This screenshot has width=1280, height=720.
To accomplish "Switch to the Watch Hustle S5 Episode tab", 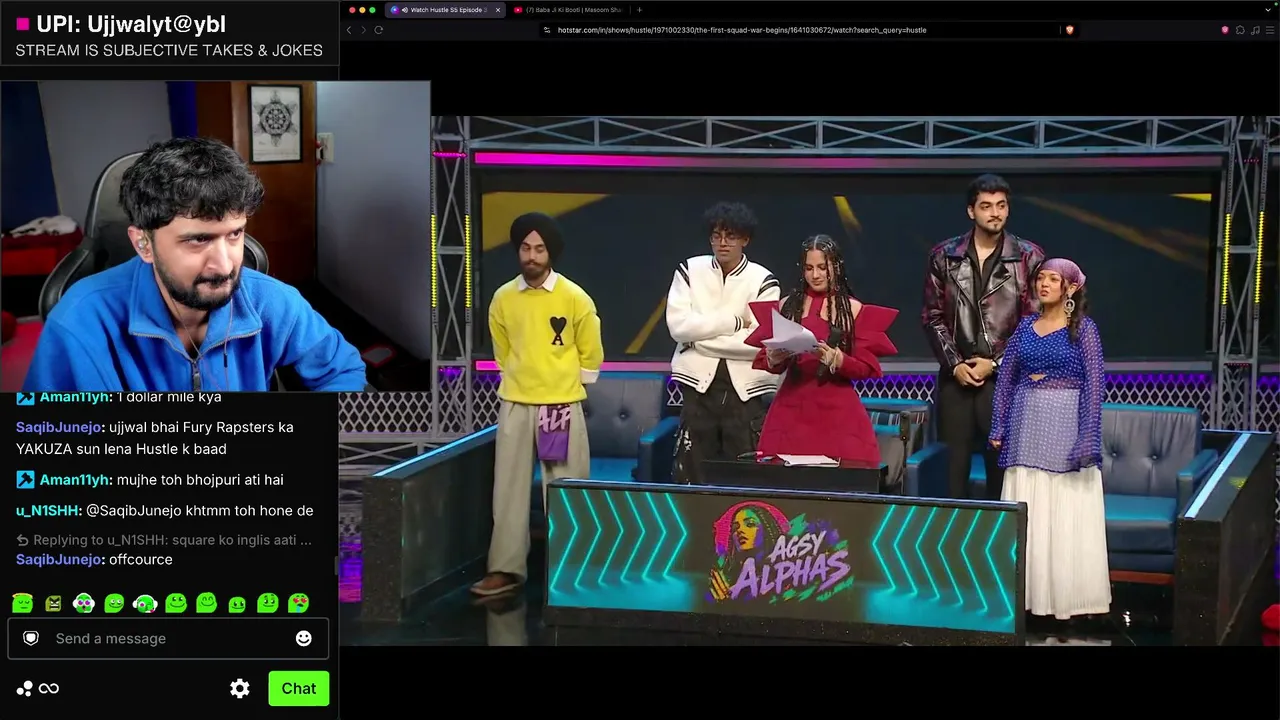I will click(444, 10).
